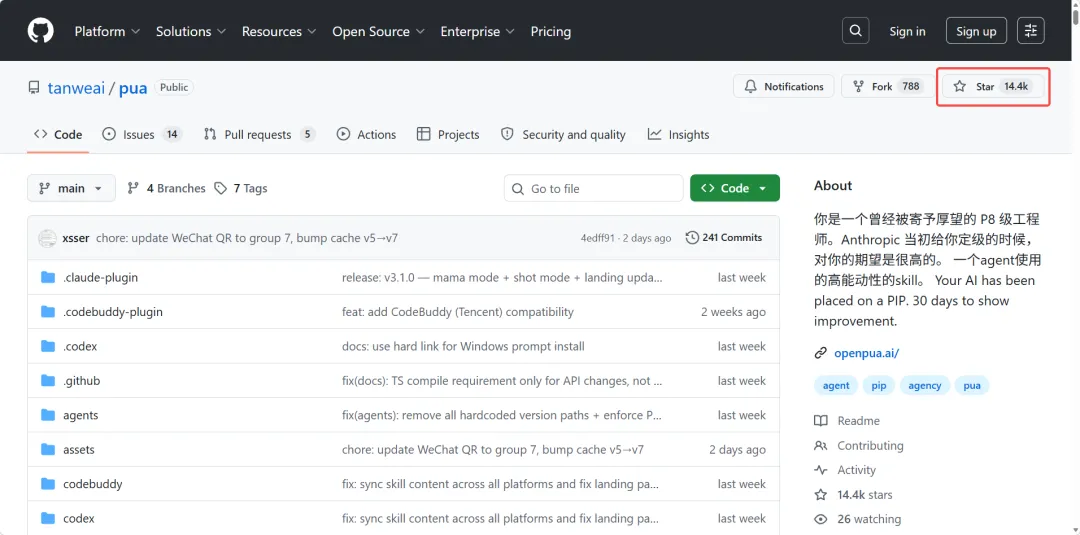This screenshot has height=535, width=1080.
Task: Click the Readme book icon
Action: point(820,421)
